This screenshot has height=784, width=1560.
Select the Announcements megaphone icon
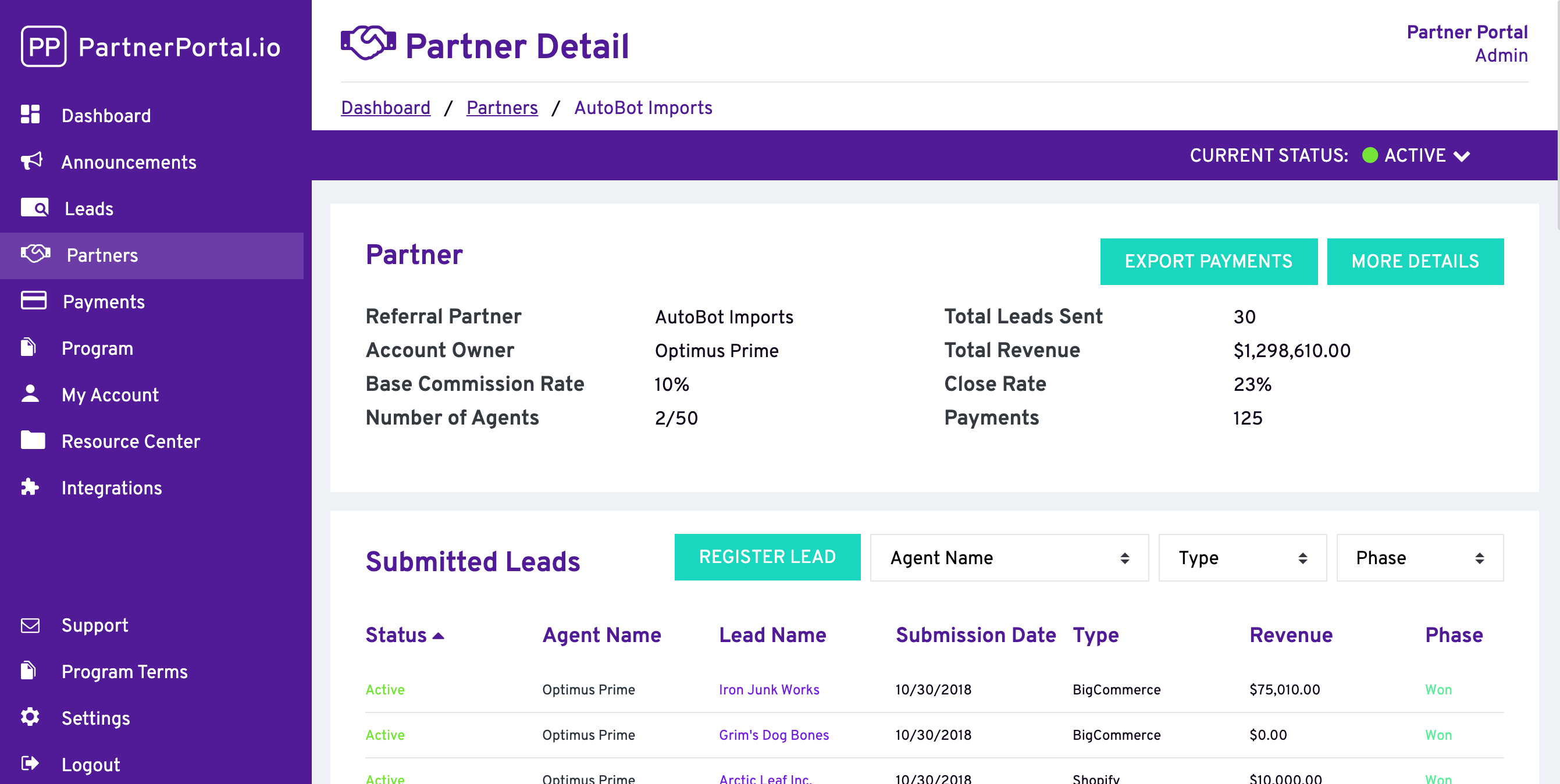click(31, 161)
